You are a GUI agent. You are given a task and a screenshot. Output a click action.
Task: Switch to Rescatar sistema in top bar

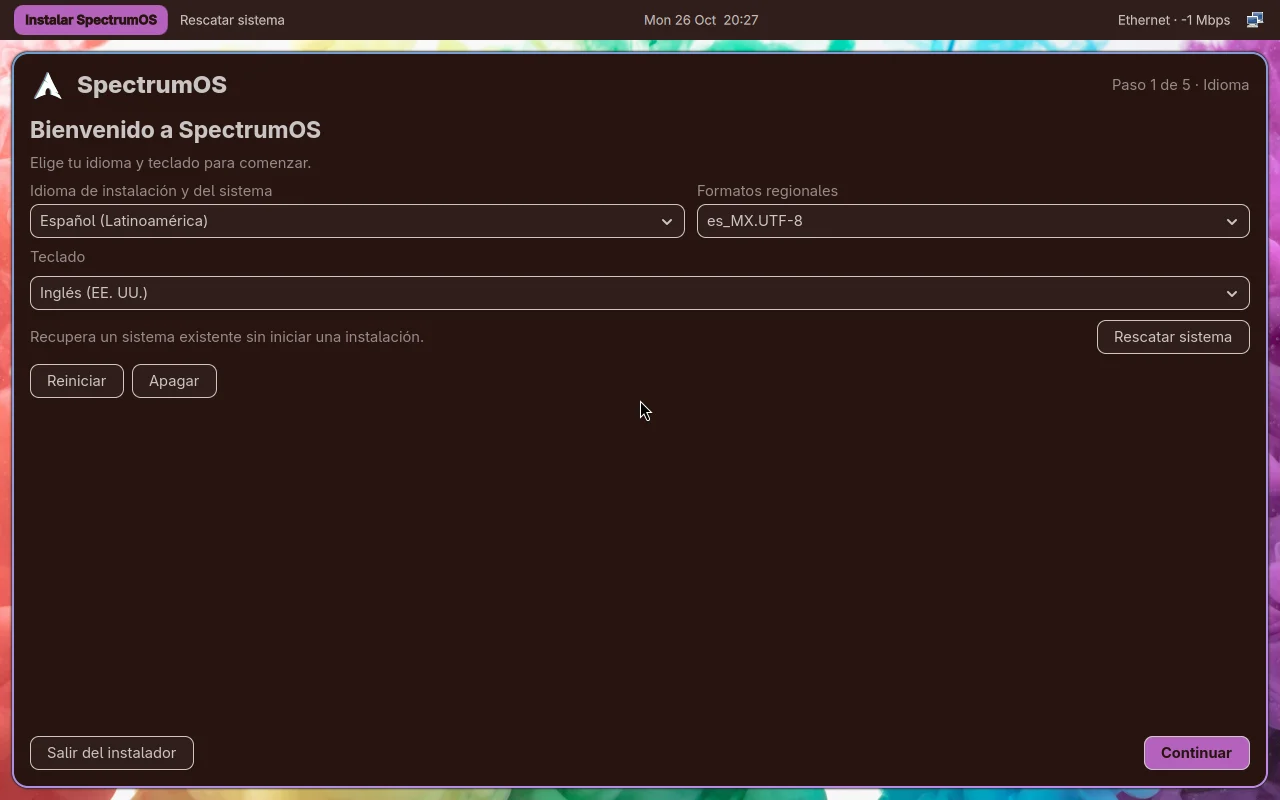point(232,20)
